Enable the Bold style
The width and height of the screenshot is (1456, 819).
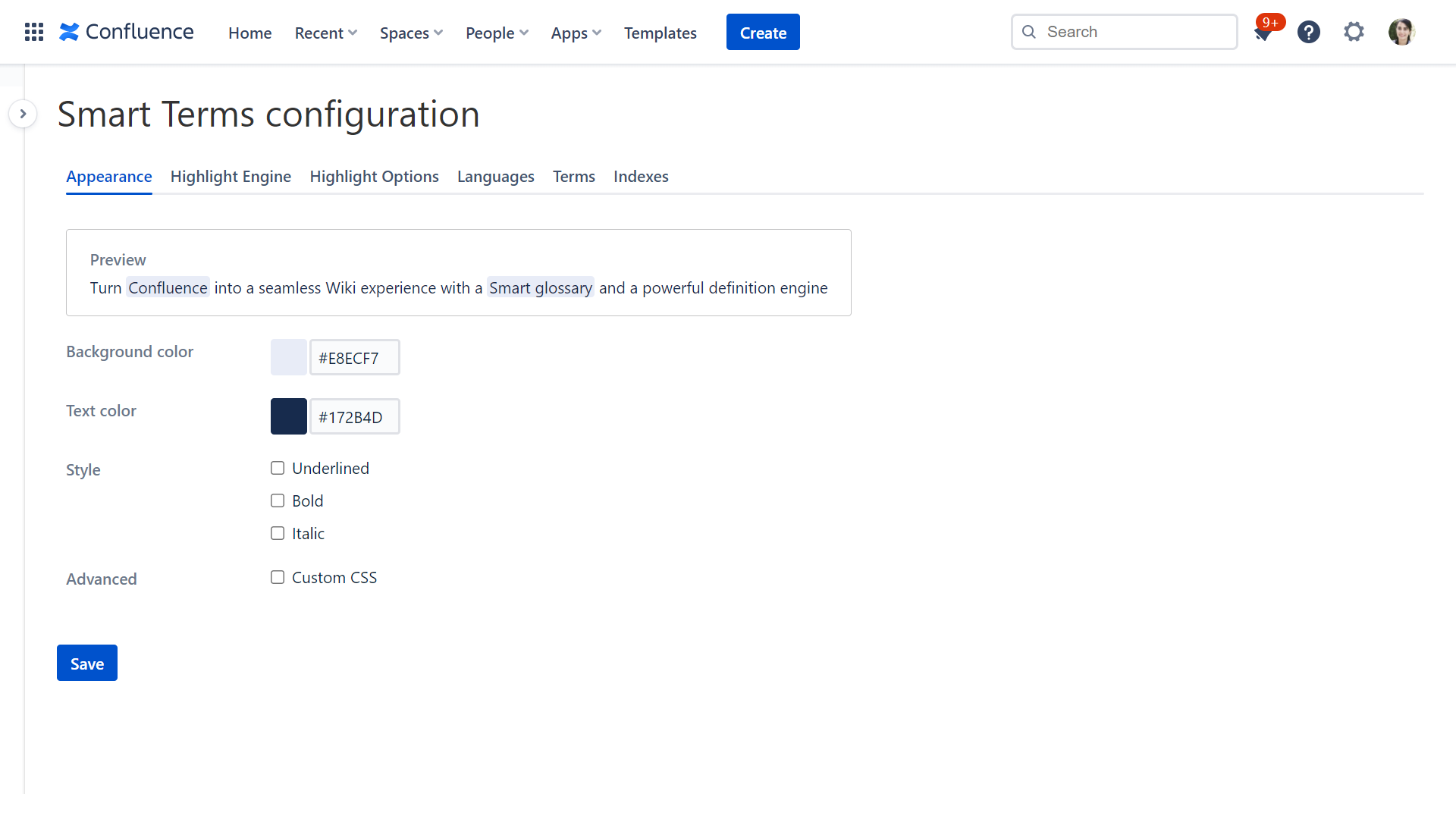click(277, 500)
